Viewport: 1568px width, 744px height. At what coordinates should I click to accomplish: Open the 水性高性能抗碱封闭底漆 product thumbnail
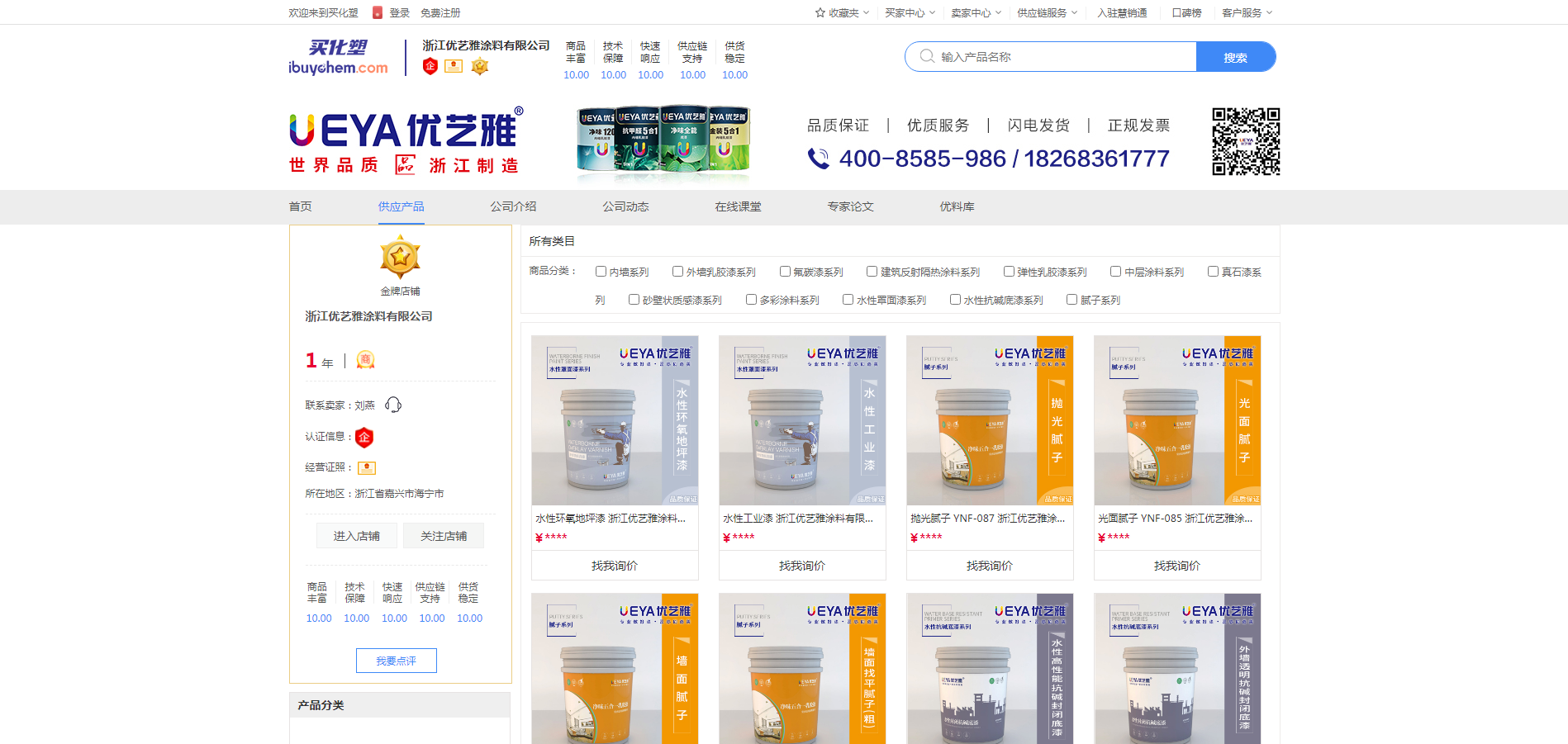click(990, 669)
